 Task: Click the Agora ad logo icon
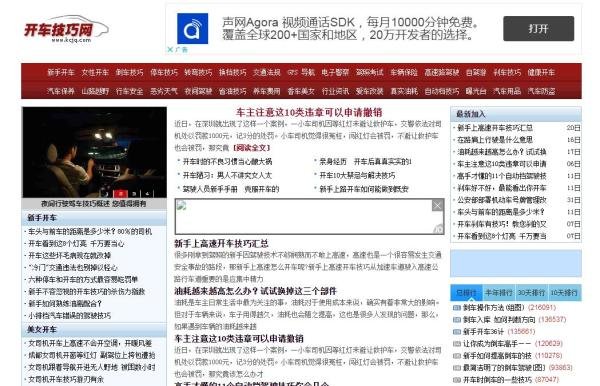click(x=192, y=29)
